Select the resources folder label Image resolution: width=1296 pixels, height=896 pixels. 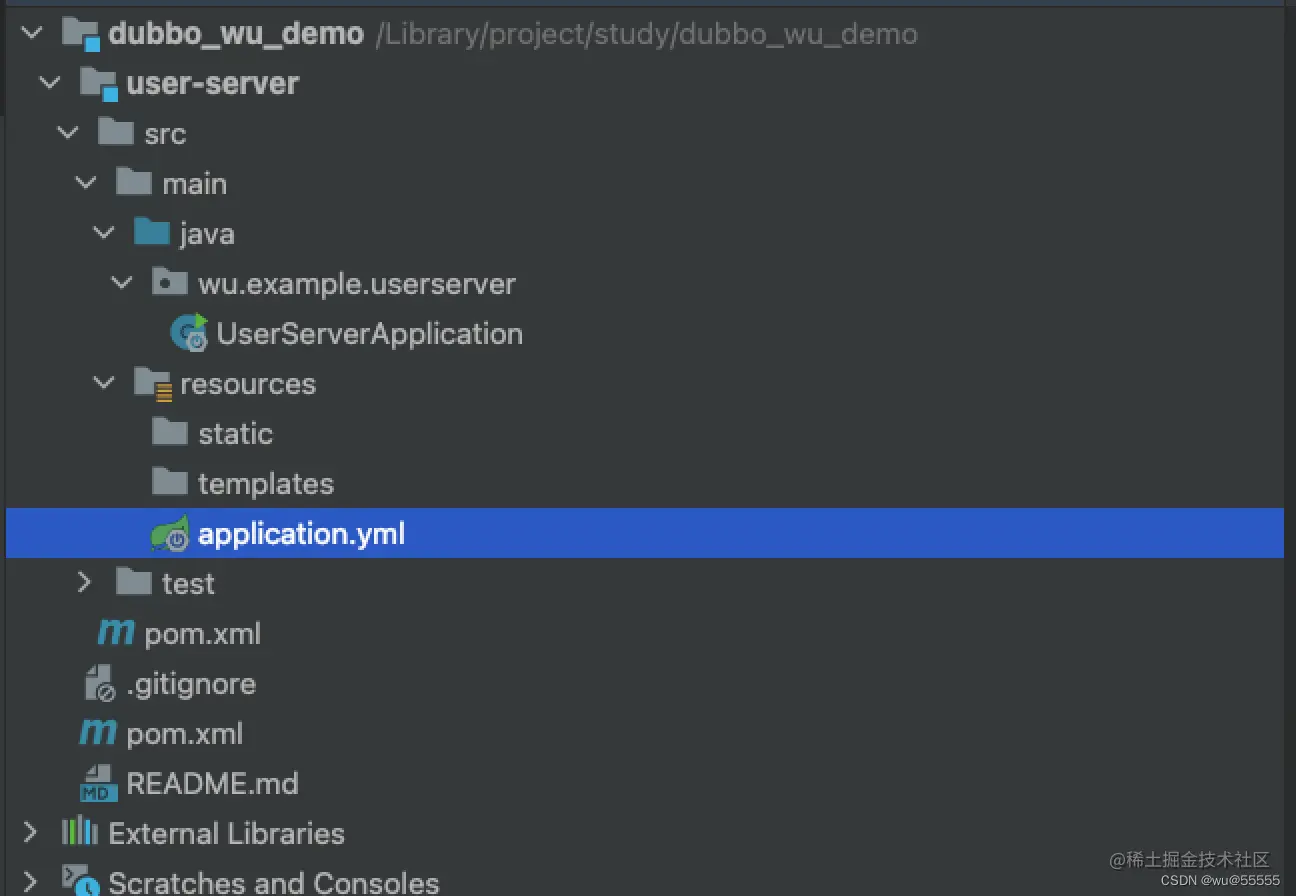click(248, 384)
